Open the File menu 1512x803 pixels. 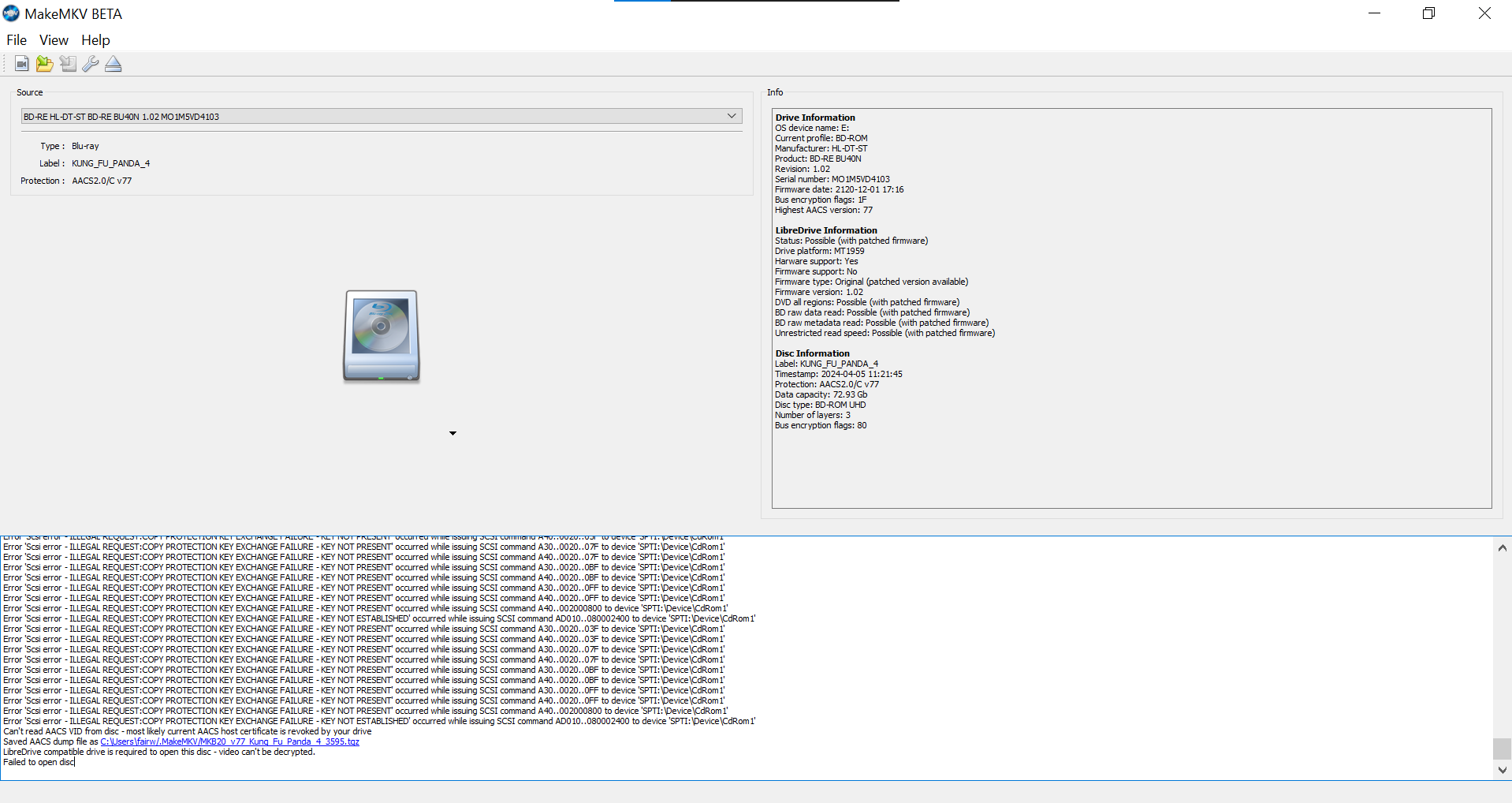(17, 40)
